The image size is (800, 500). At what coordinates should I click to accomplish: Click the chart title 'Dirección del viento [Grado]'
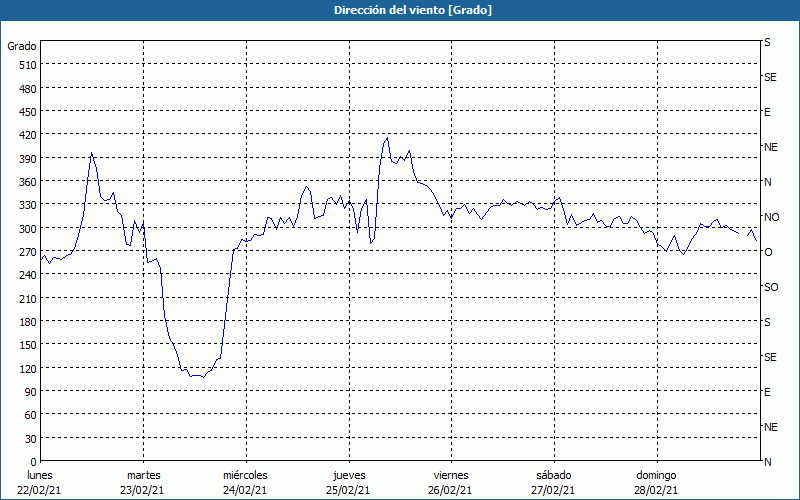pos(413,10)
